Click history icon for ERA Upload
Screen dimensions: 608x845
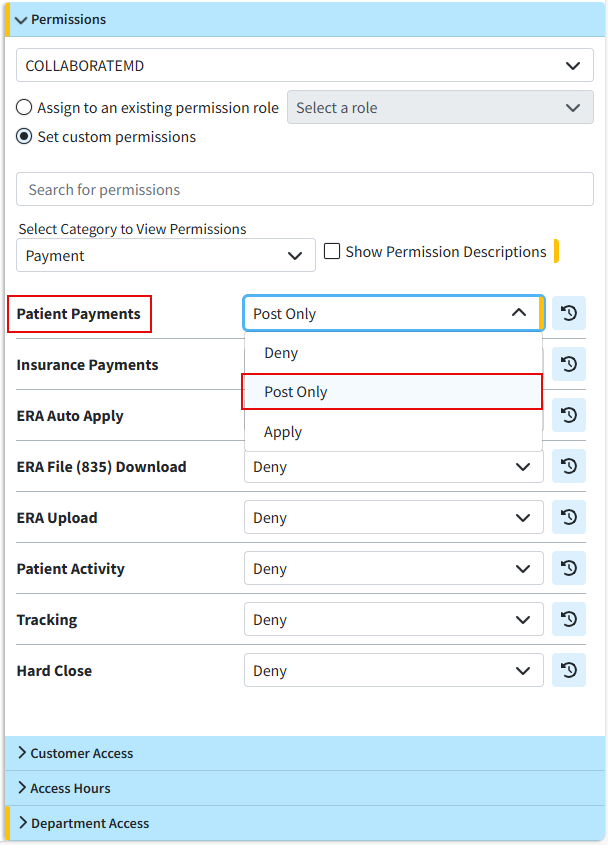click(x=568, y=518)
